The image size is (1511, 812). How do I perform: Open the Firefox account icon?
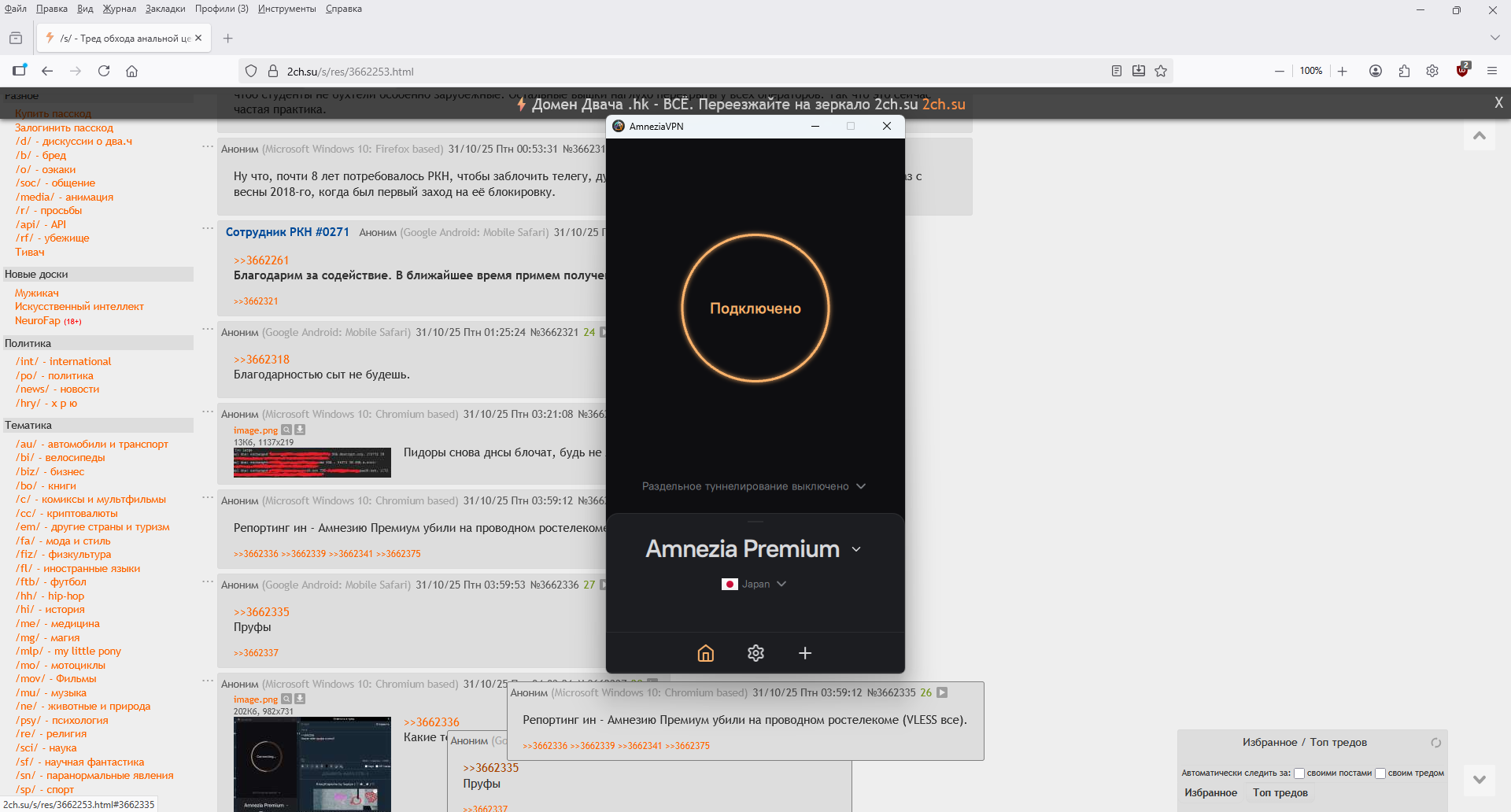(x=1376, y=71)
